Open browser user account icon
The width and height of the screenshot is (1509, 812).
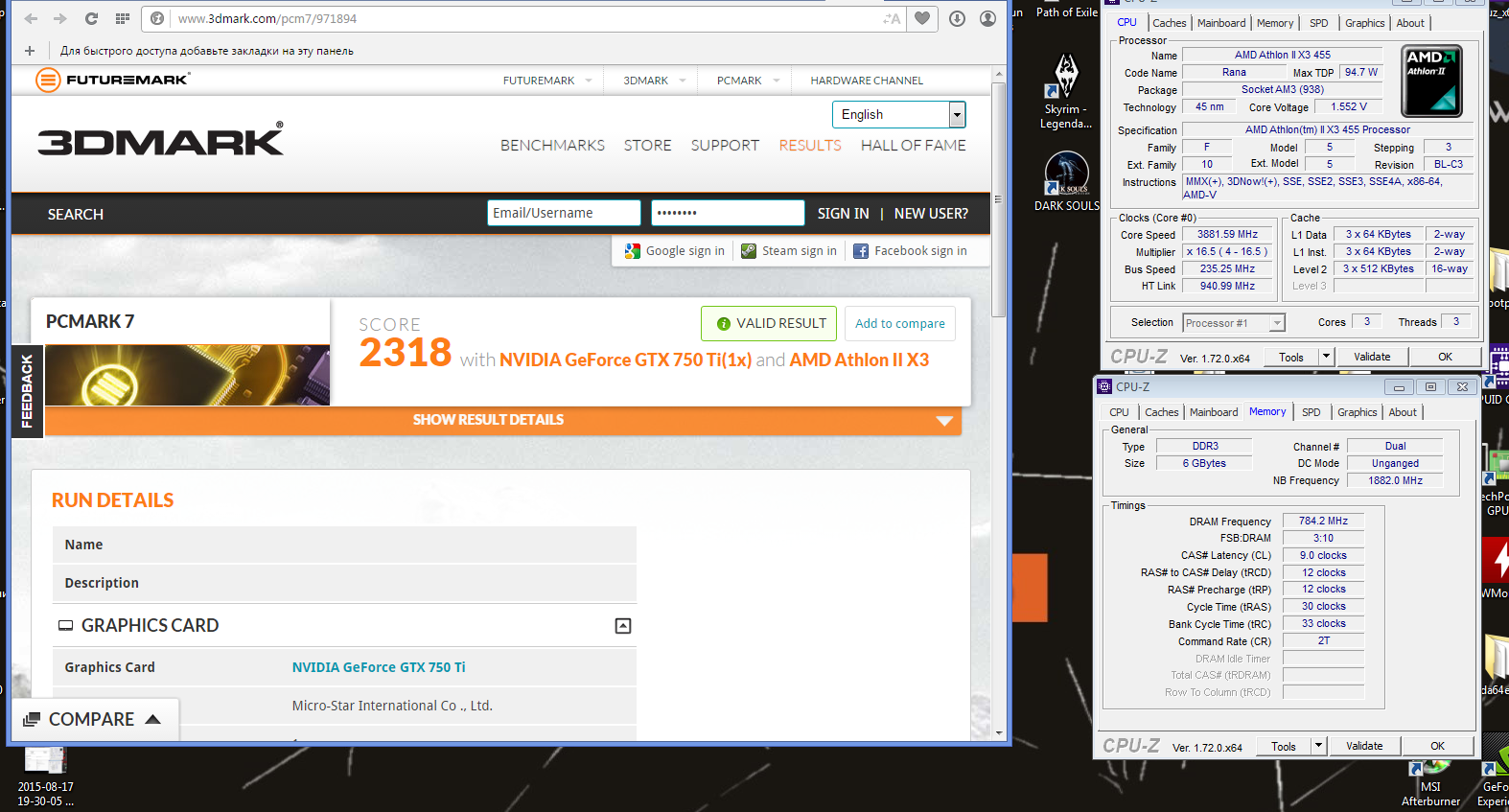[x=987, y=18]
